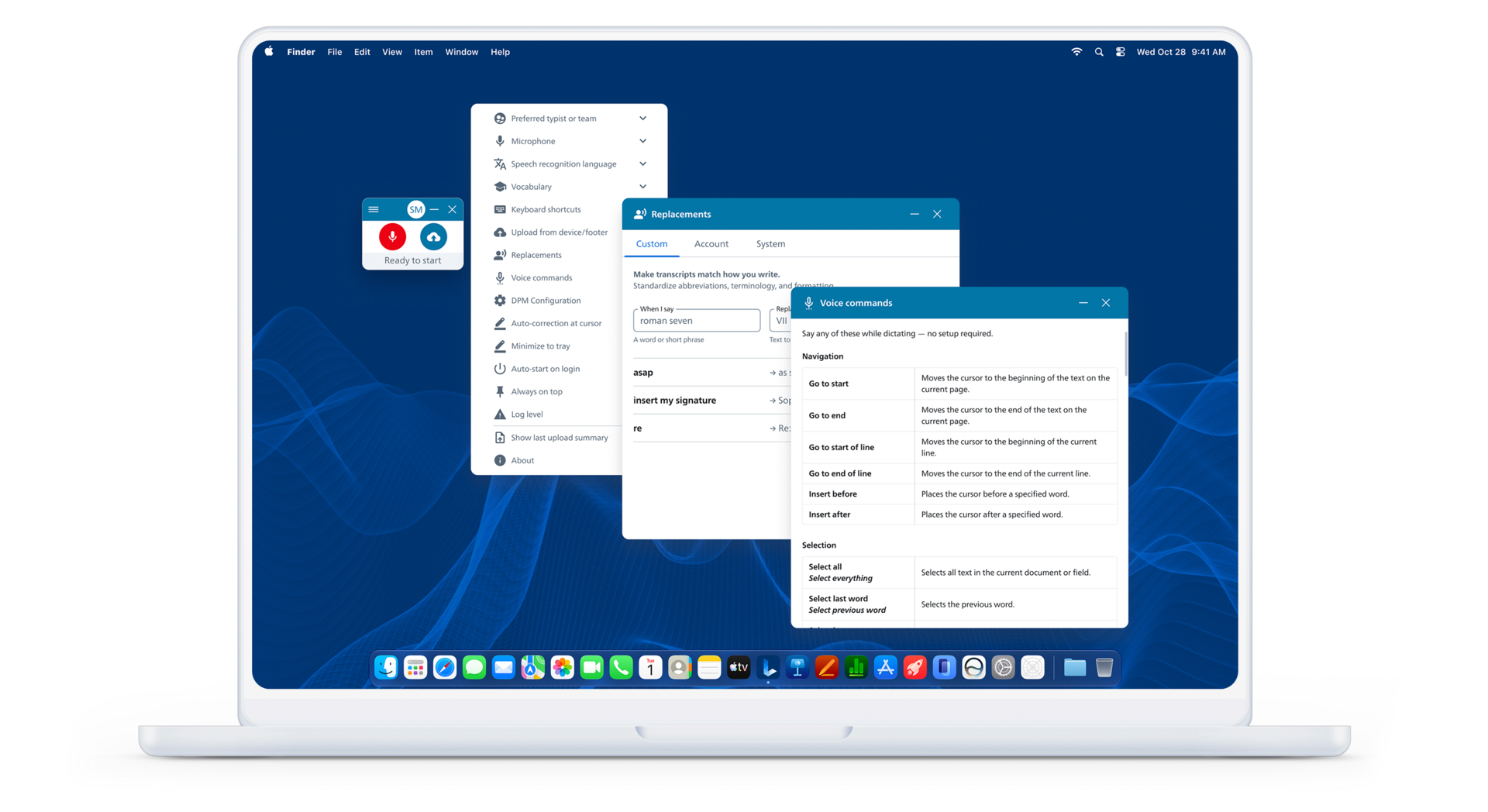Screen dimensions: 1488x812
Task: Switch to the System tab
Action: (x=770, y=244)
